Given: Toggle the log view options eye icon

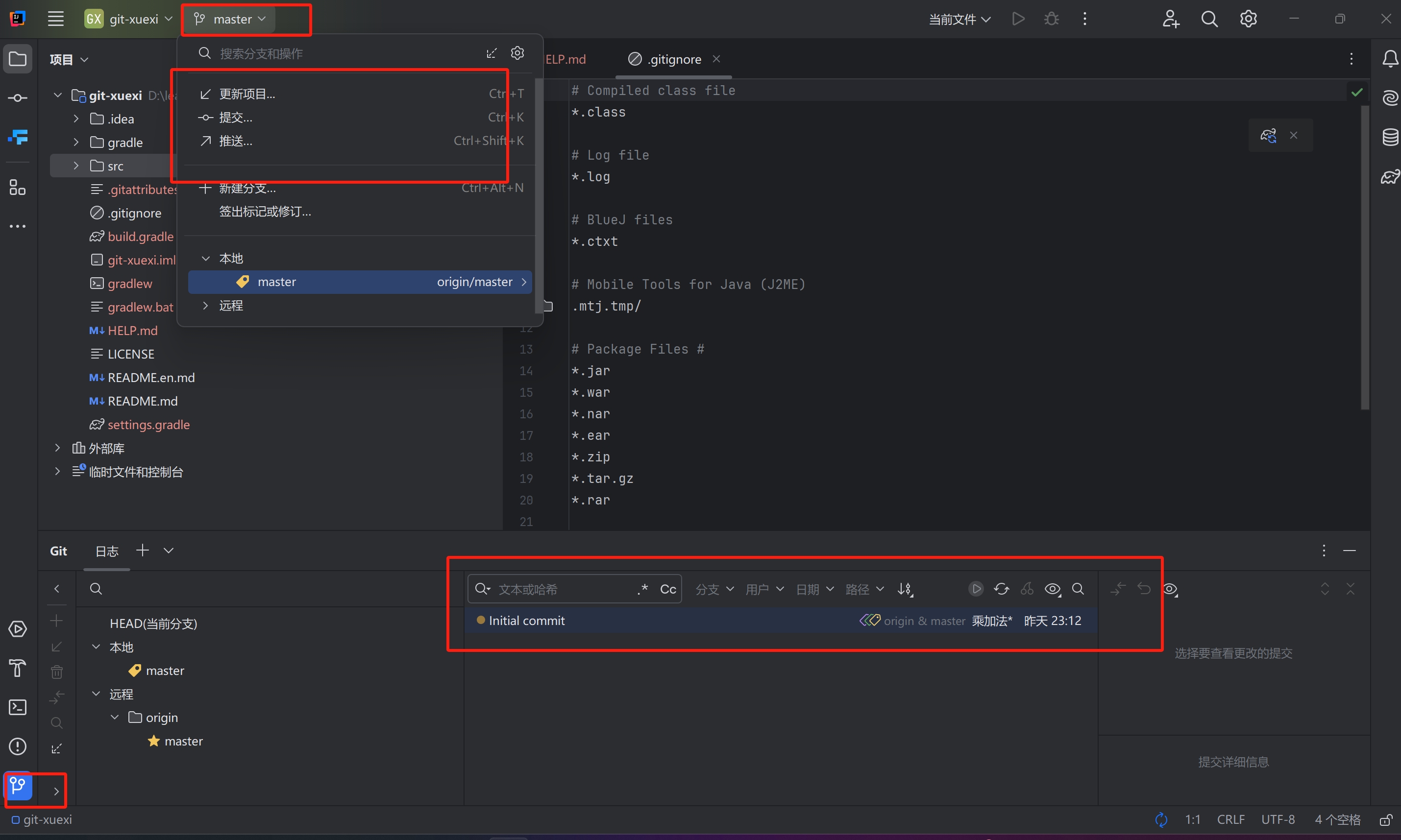Looking at the screenshot, I should 1052,589.
